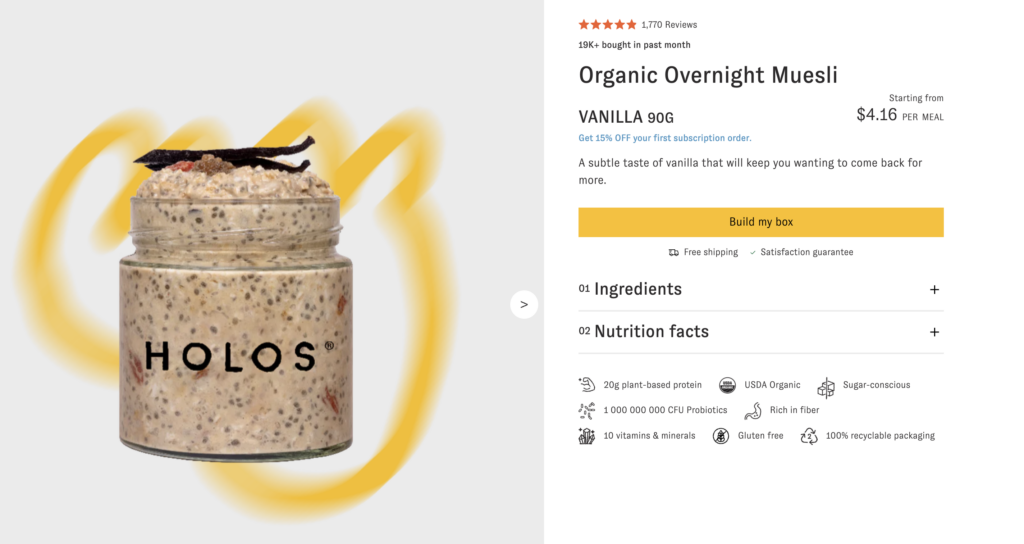Click the Sugar-conscious cube icon
1024x544 pixels.
[x=826, y=387]
